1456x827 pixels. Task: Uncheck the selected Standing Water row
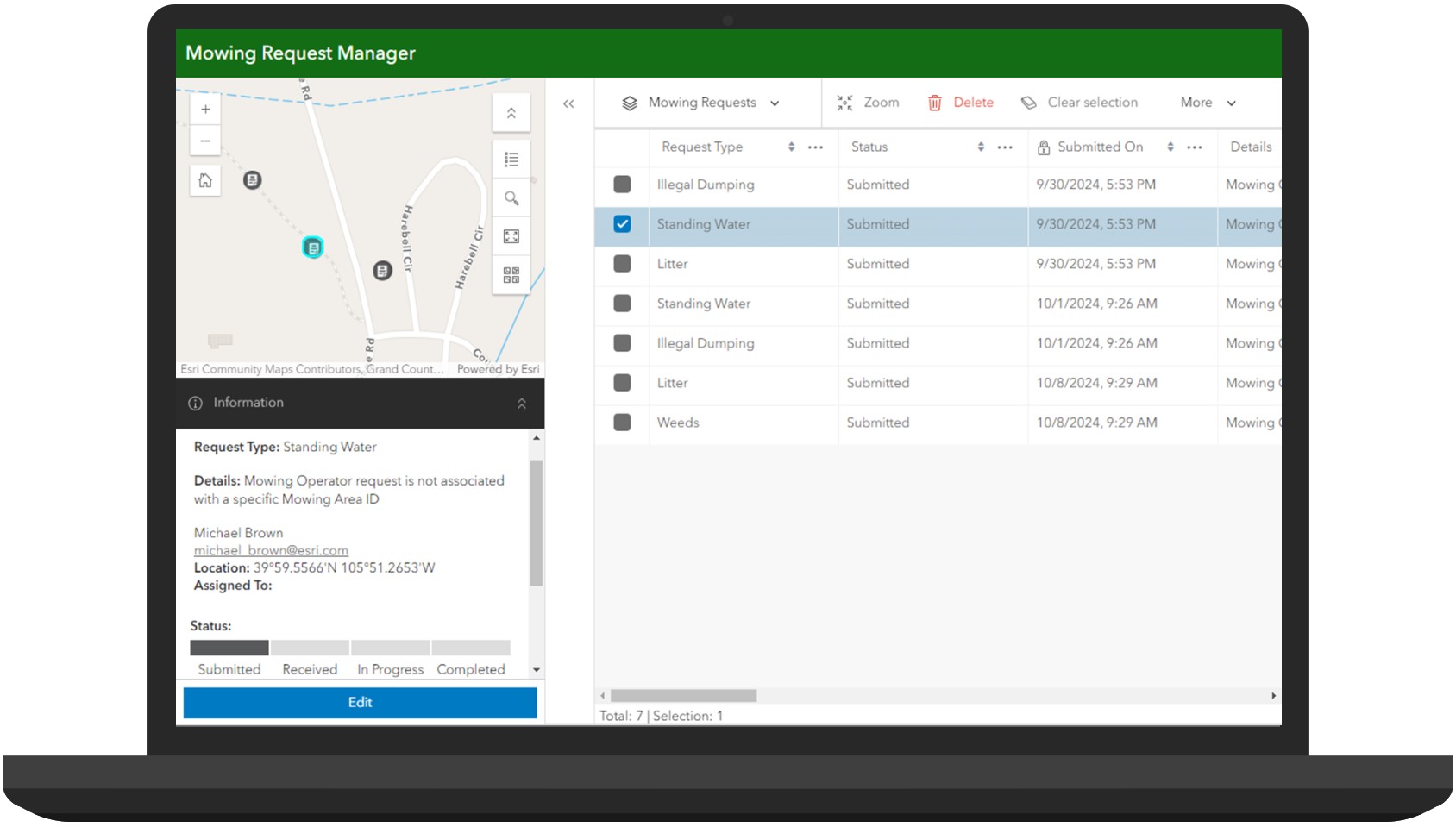click(x=621, y=224)
